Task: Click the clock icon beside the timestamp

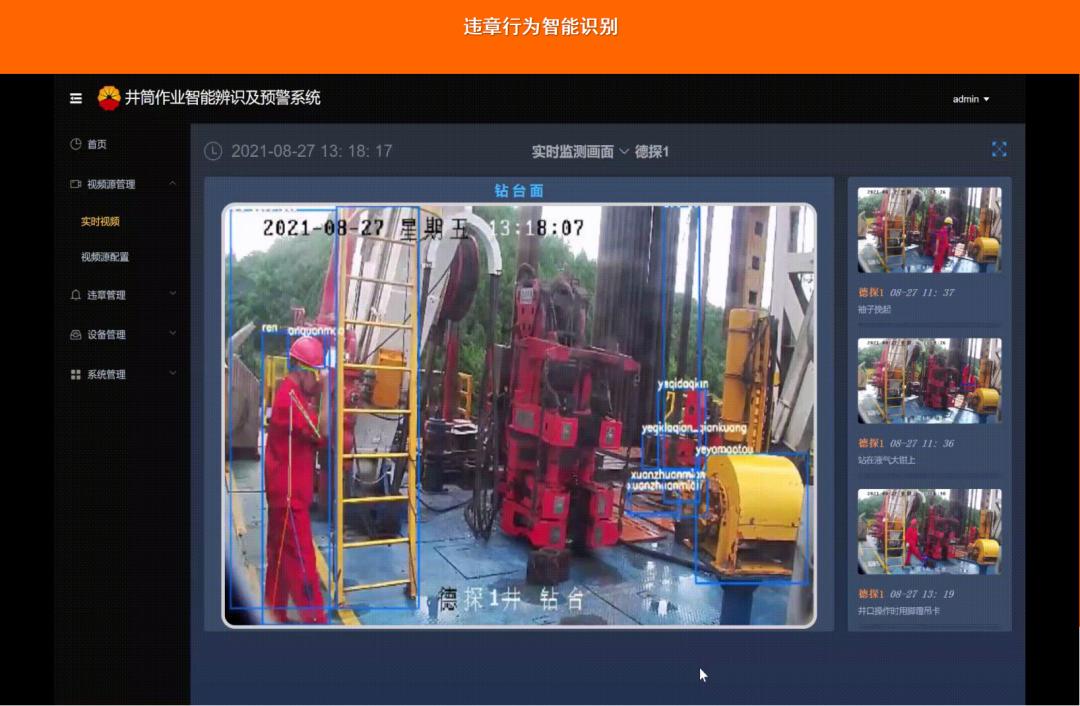Action: click(213, 151)
